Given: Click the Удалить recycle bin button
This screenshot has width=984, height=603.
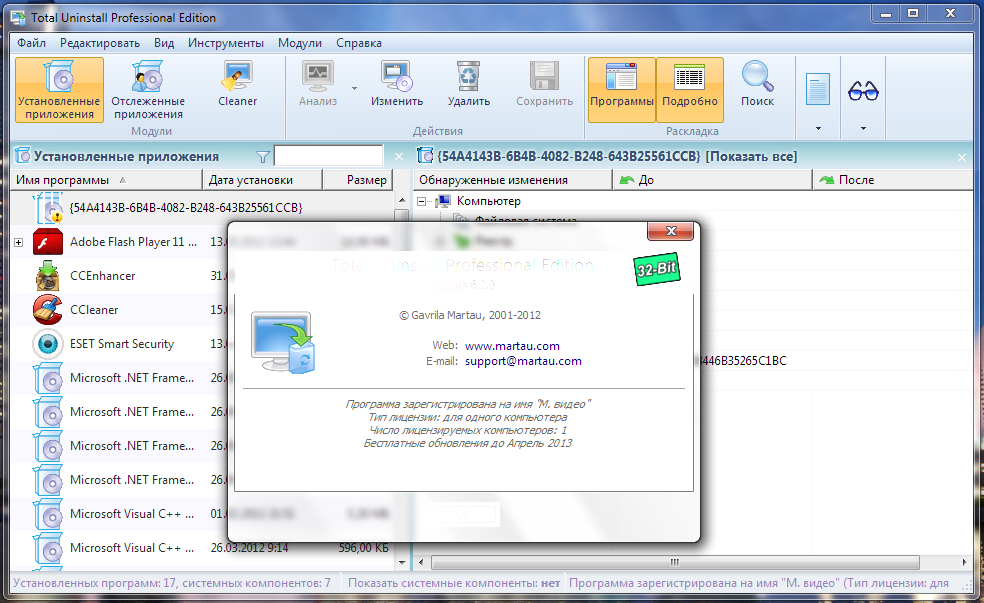Looking at the screenshot, I should 469,85.
